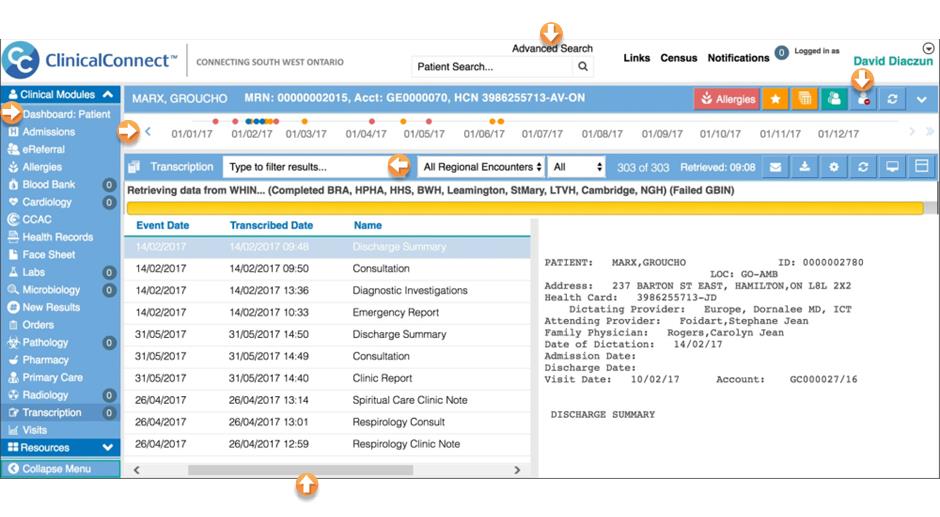
Task: Refresh the Transcription module results
Action: coord(863,167)
